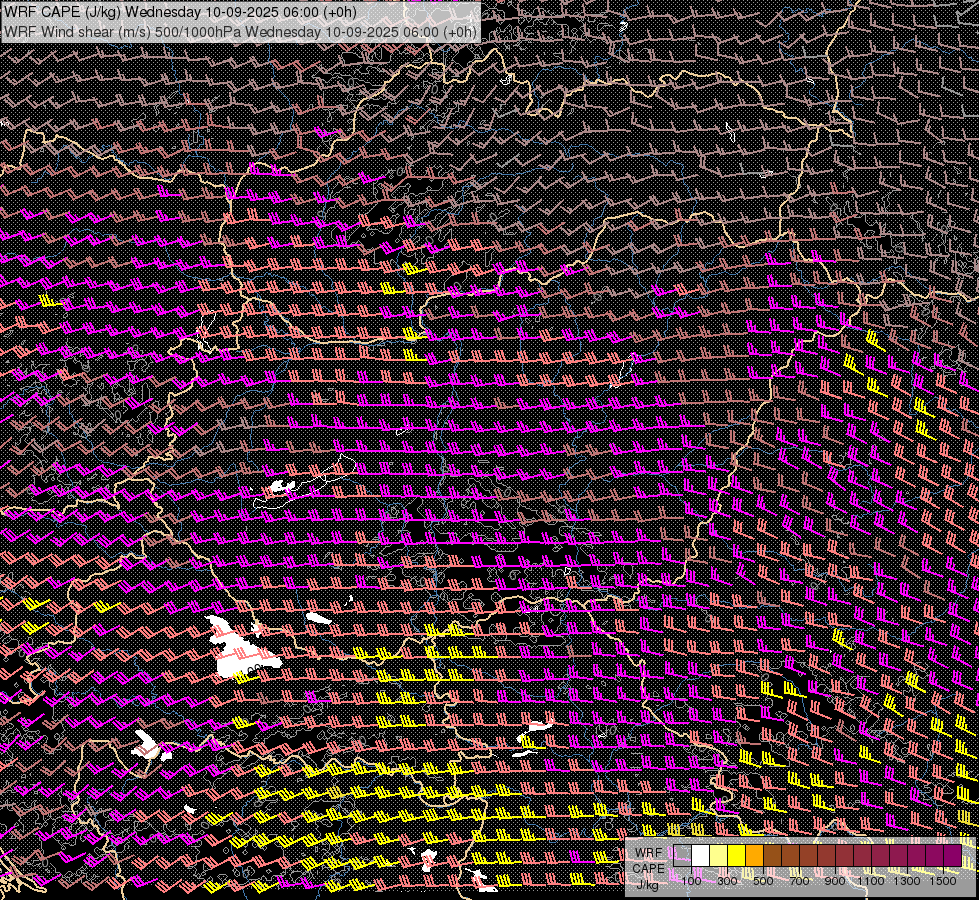Click the white CAPE legend swatch

[x=701, y=856]
